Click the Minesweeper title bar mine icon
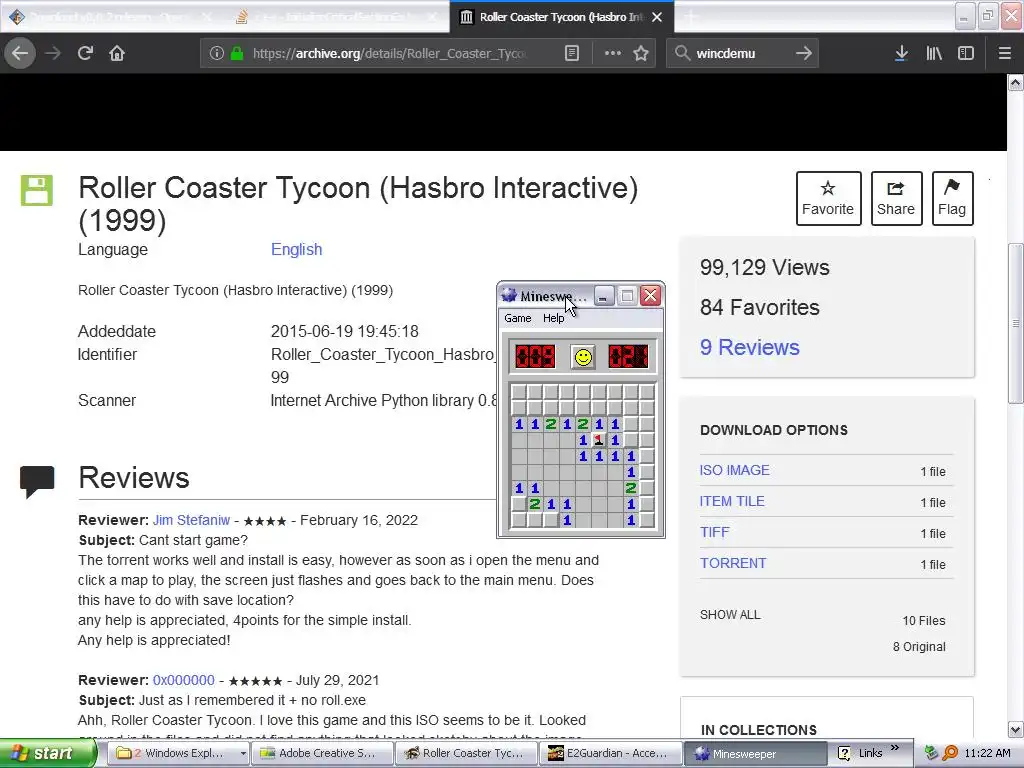Image resolution: width=1024 pixels, height=768 pixels. [509, 296]
